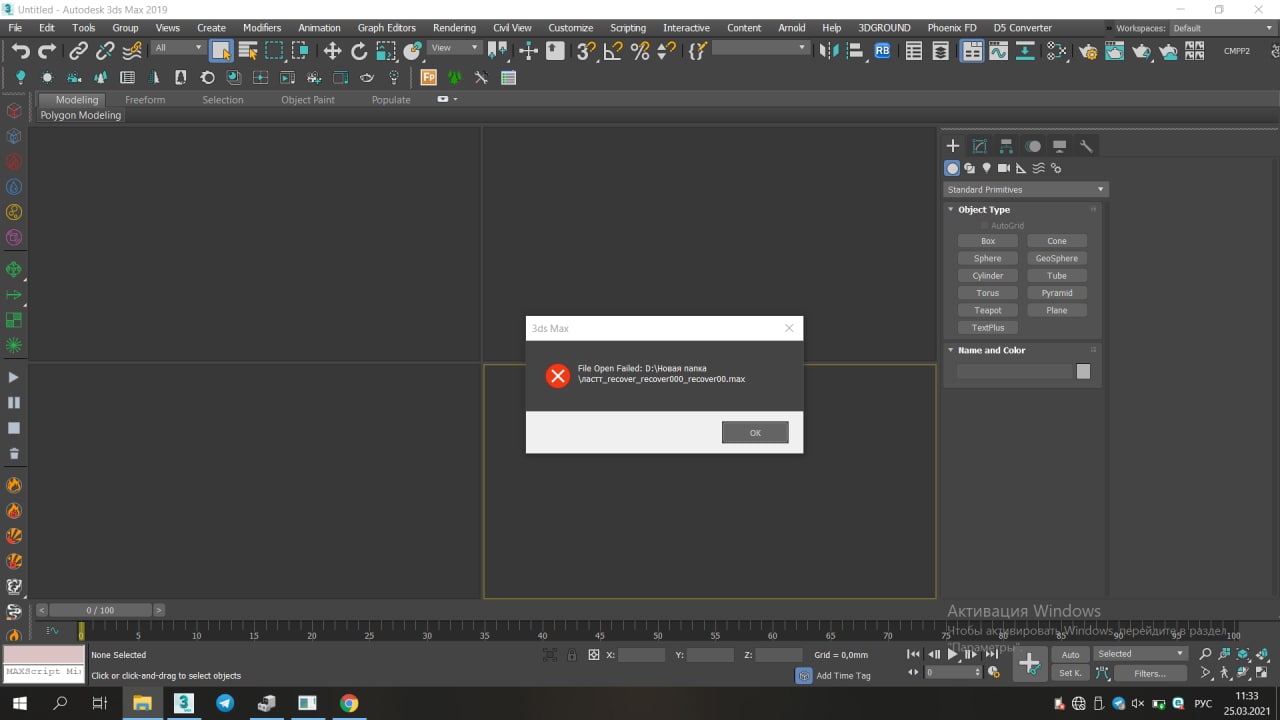The width and height of the screenshot is (1280, 720).
Task: Activate the Select and Move tool
Action: 333,50
